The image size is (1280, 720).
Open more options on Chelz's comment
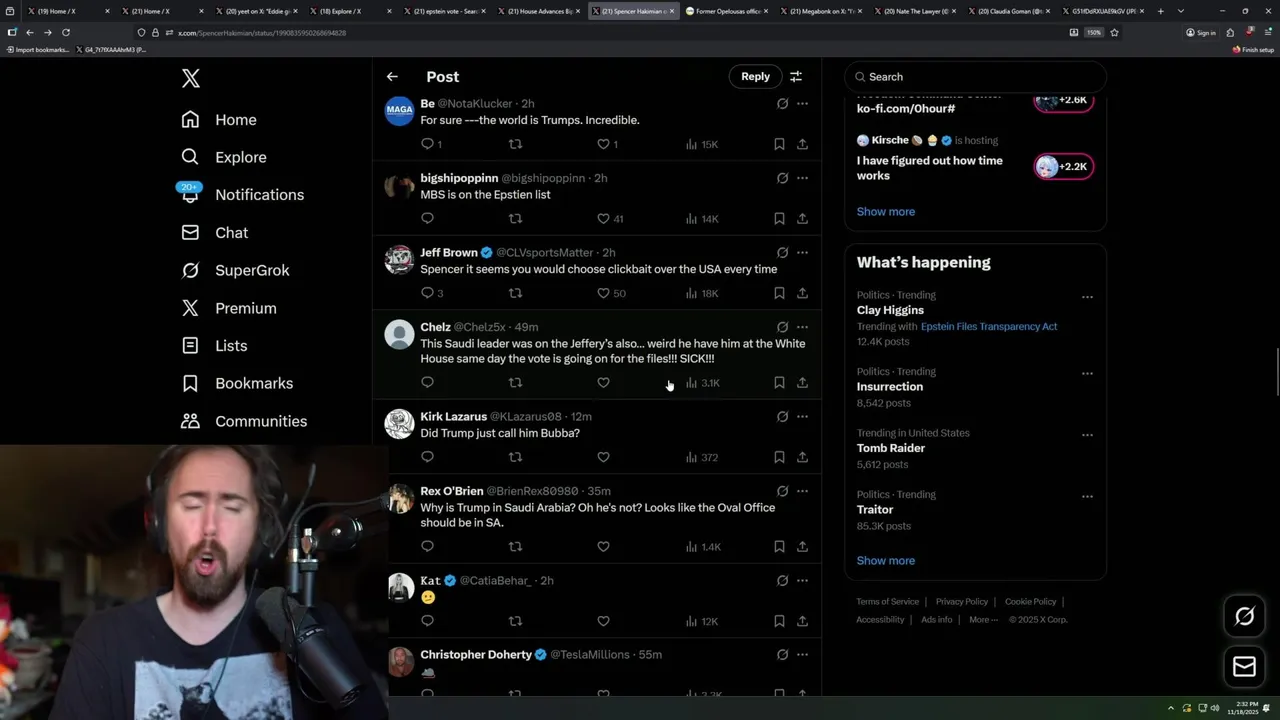(x=802, y=327)
